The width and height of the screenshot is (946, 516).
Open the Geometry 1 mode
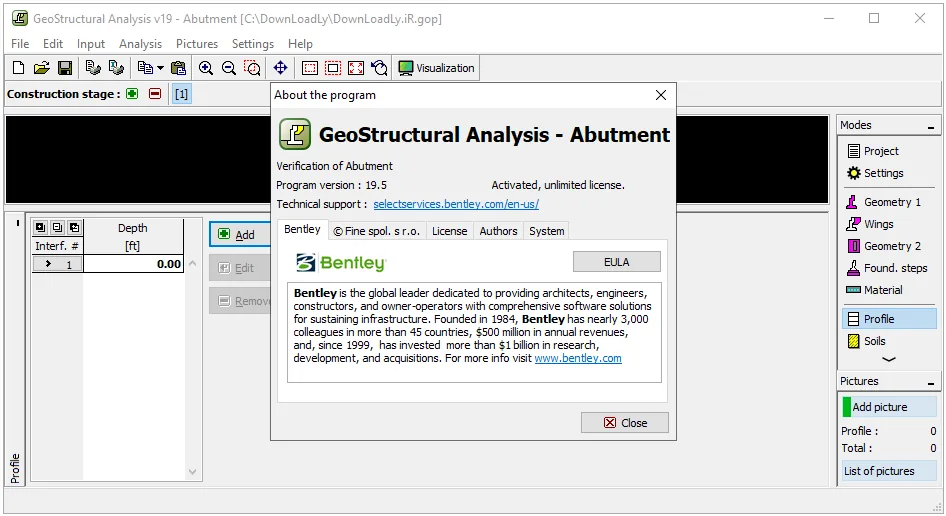point(890,202)
